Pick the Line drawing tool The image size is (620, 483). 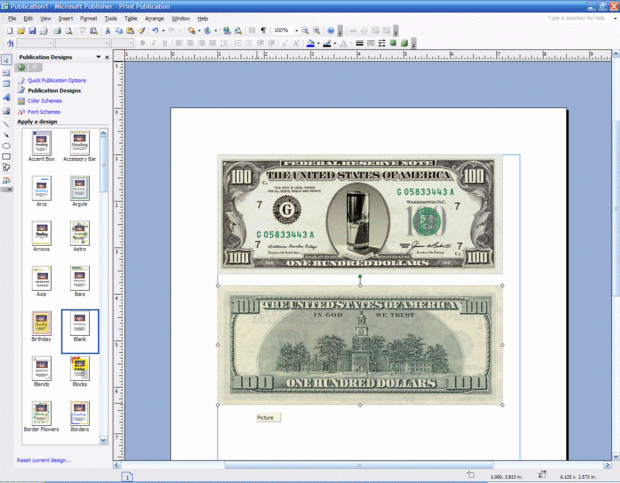coord(6,123)
